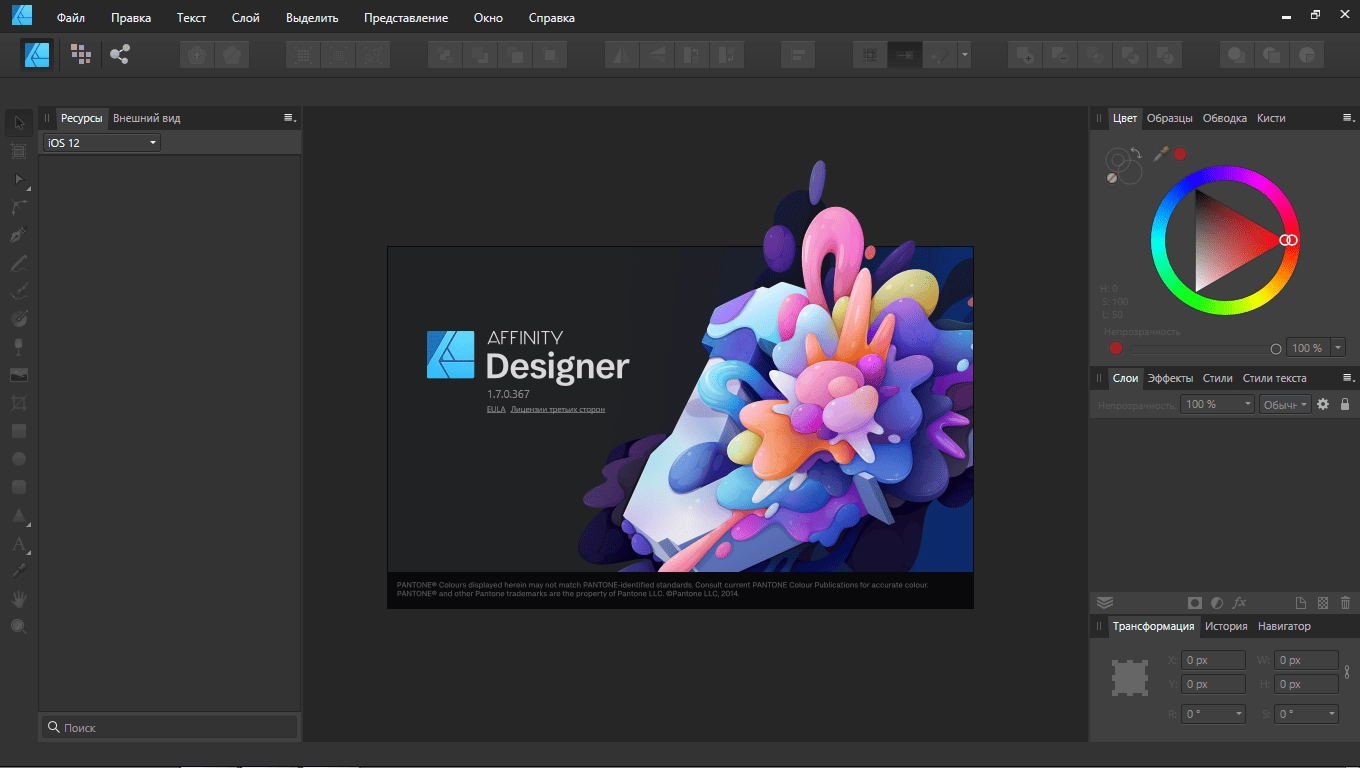Choose the Rectangle tool

click(x=18, y=431)
